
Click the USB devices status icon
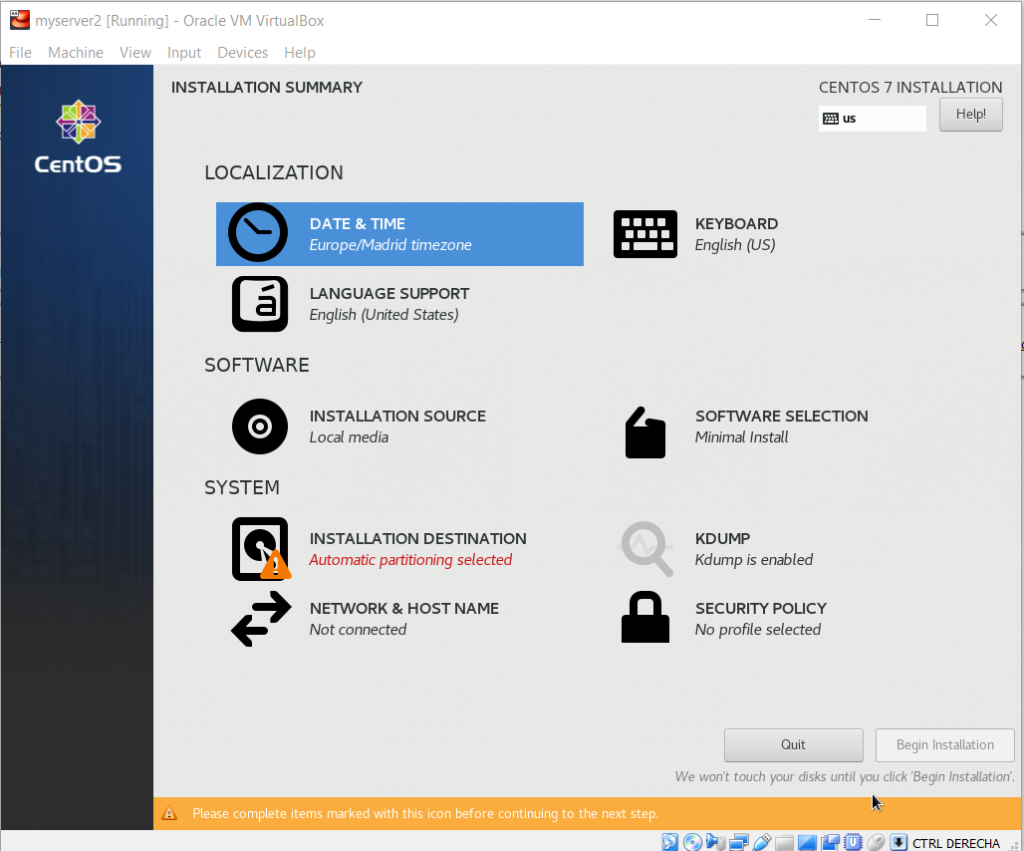[761, 843]
